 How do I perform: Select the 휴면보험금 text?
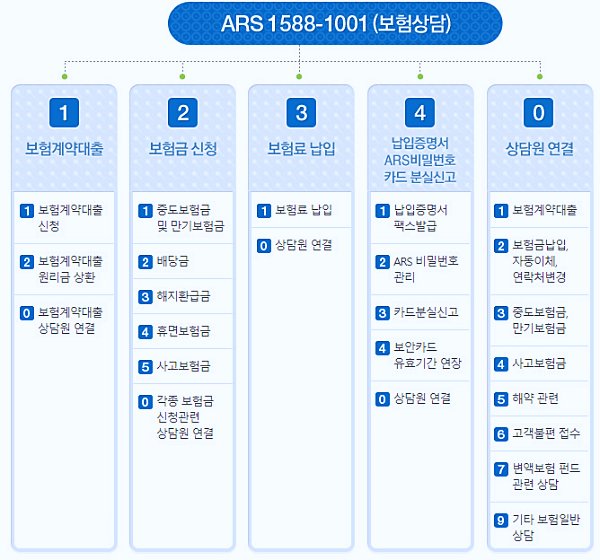(x=183, y=331)
